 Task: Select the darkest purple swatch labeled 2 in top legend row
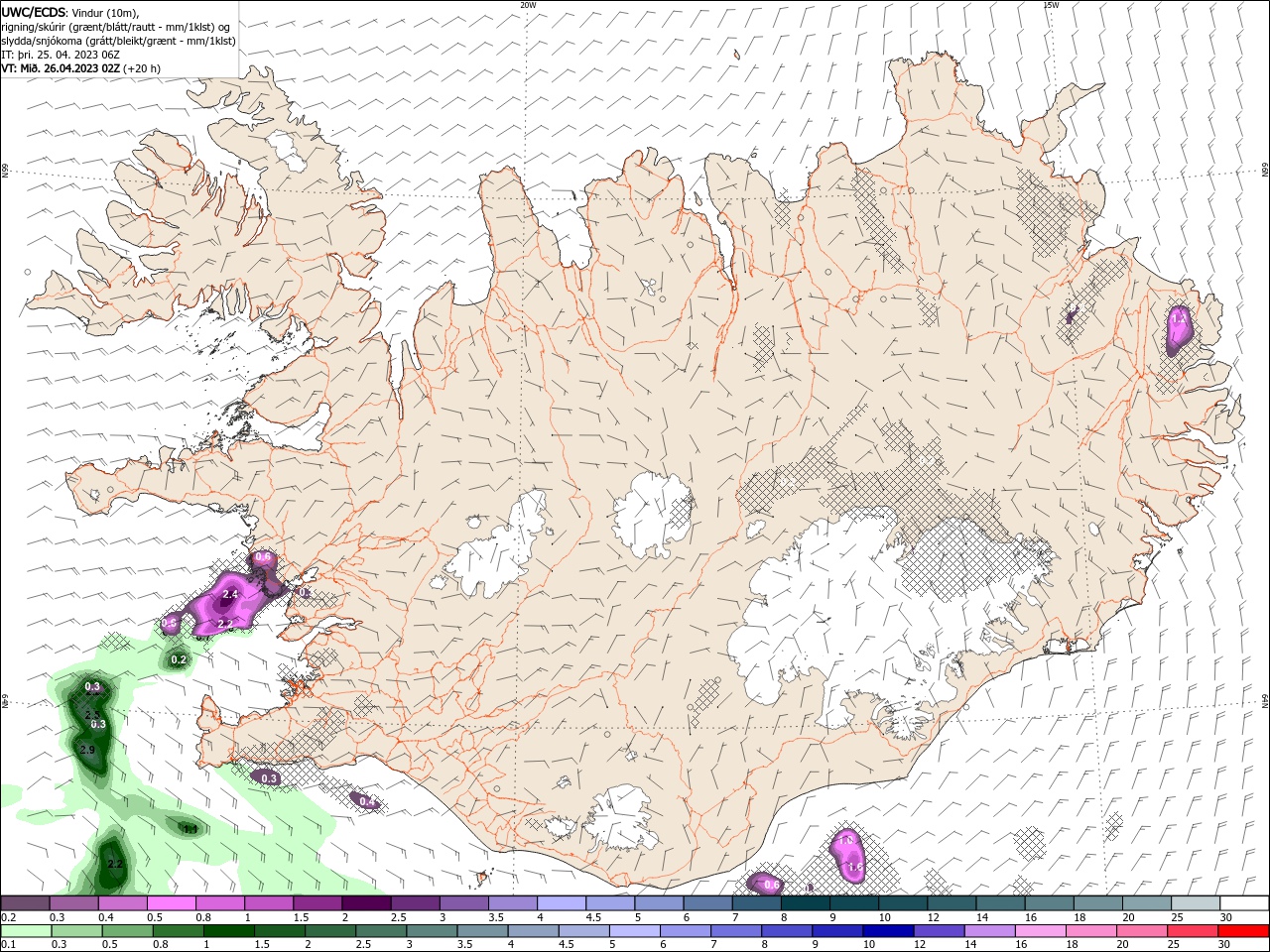click(366, 903)
